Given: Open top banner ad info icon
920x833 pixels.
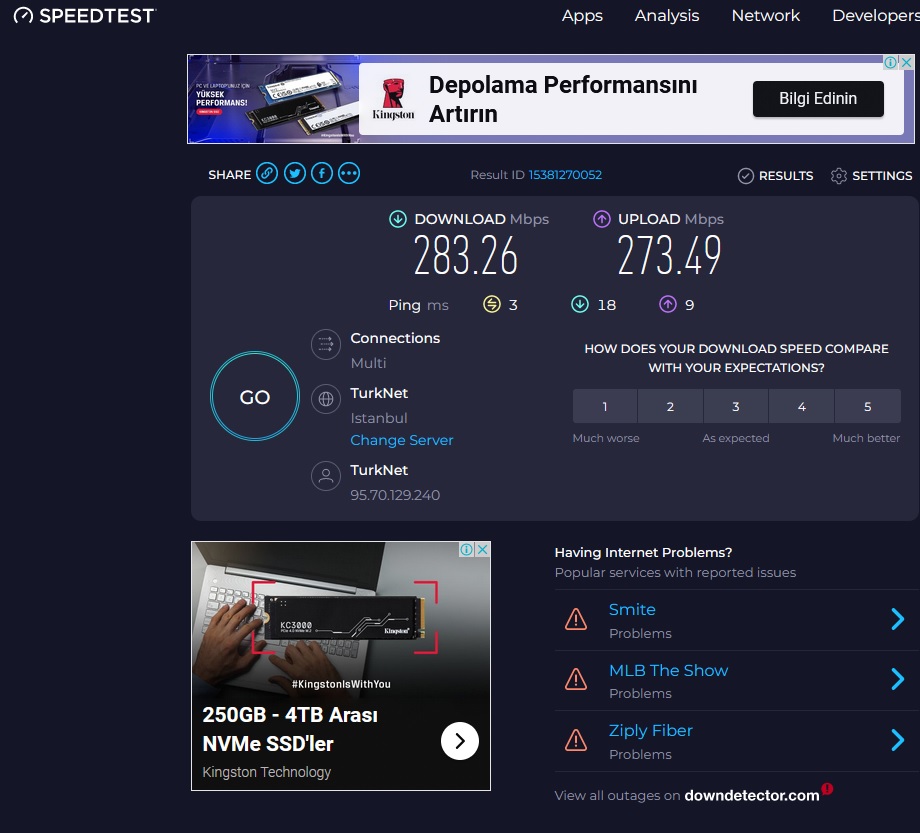Looking at the screenshot, I should pyautogui.click(x=891, y=62).
